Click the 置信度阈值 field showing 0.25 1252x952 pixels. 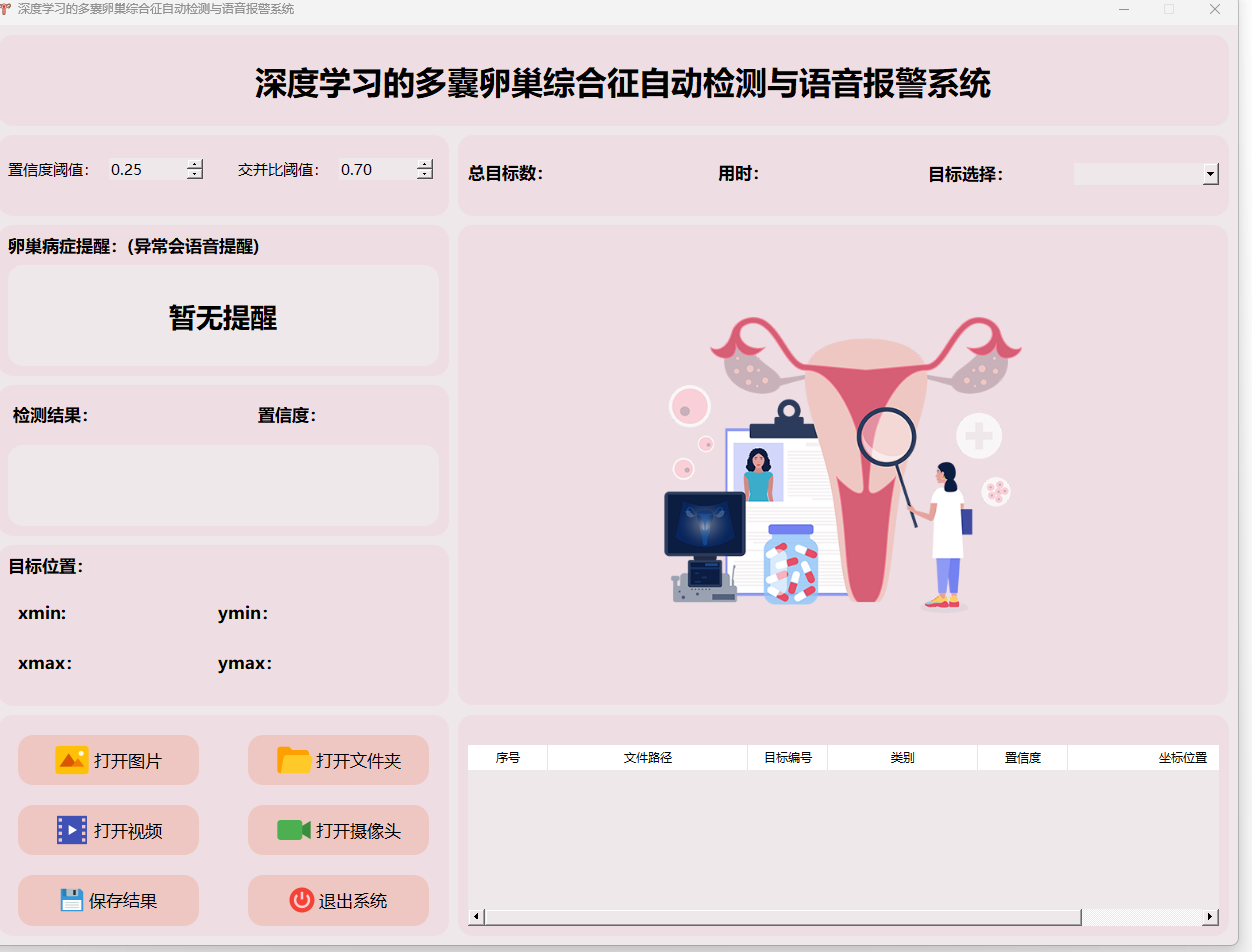(x=146, y=169)
